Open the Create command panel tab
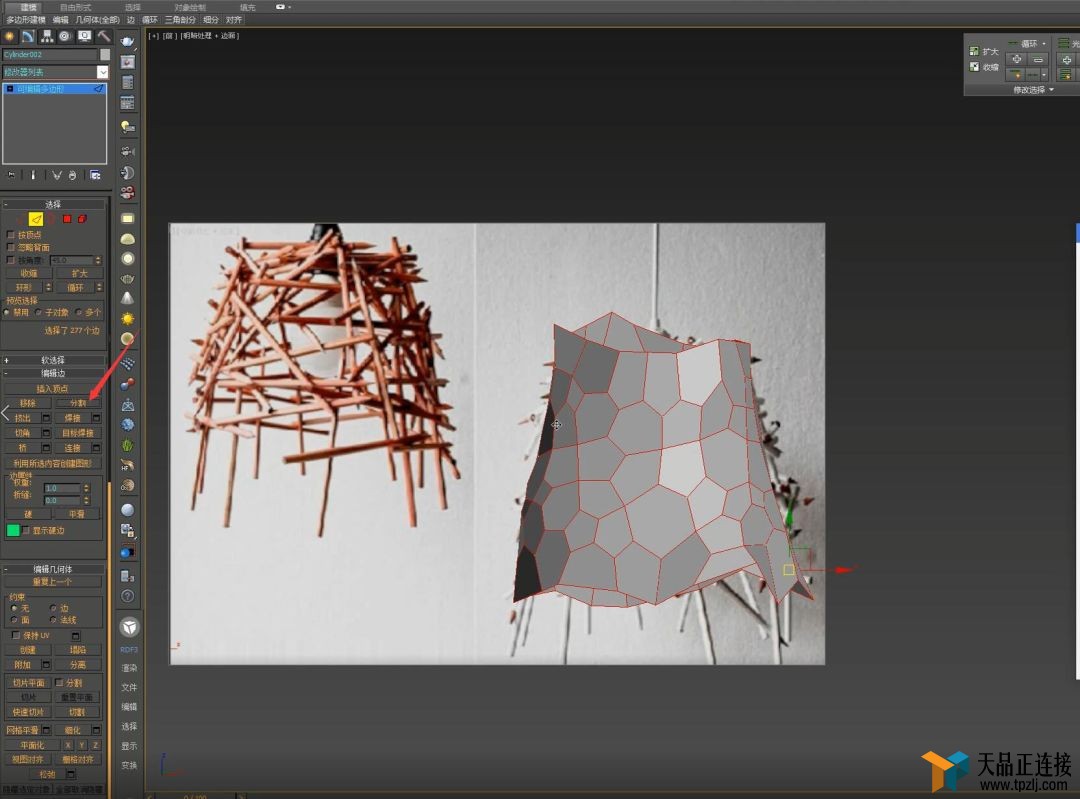 pos(10,36)
